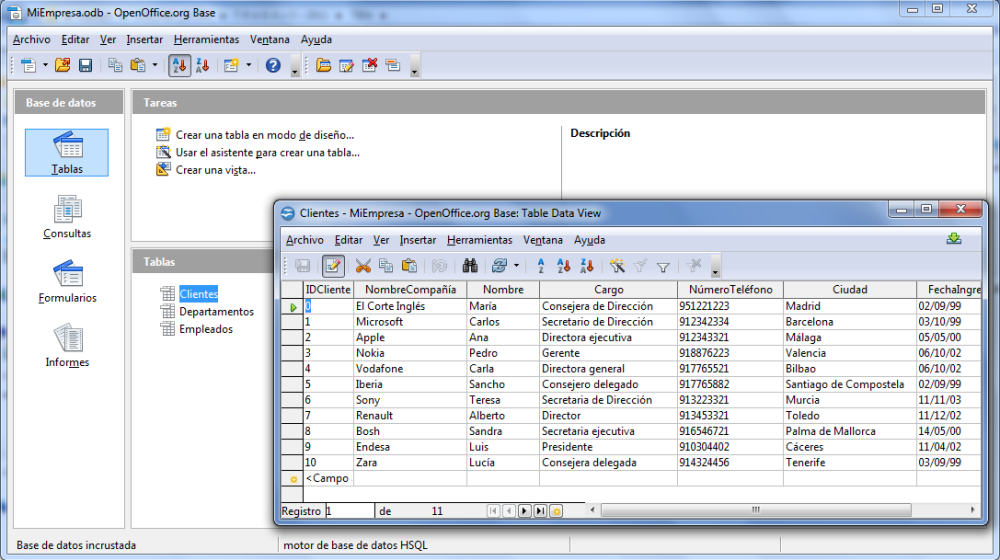This screenshot has height=560, width=1000.
Task: Select Empleados table in list
Action: (206, 329)
